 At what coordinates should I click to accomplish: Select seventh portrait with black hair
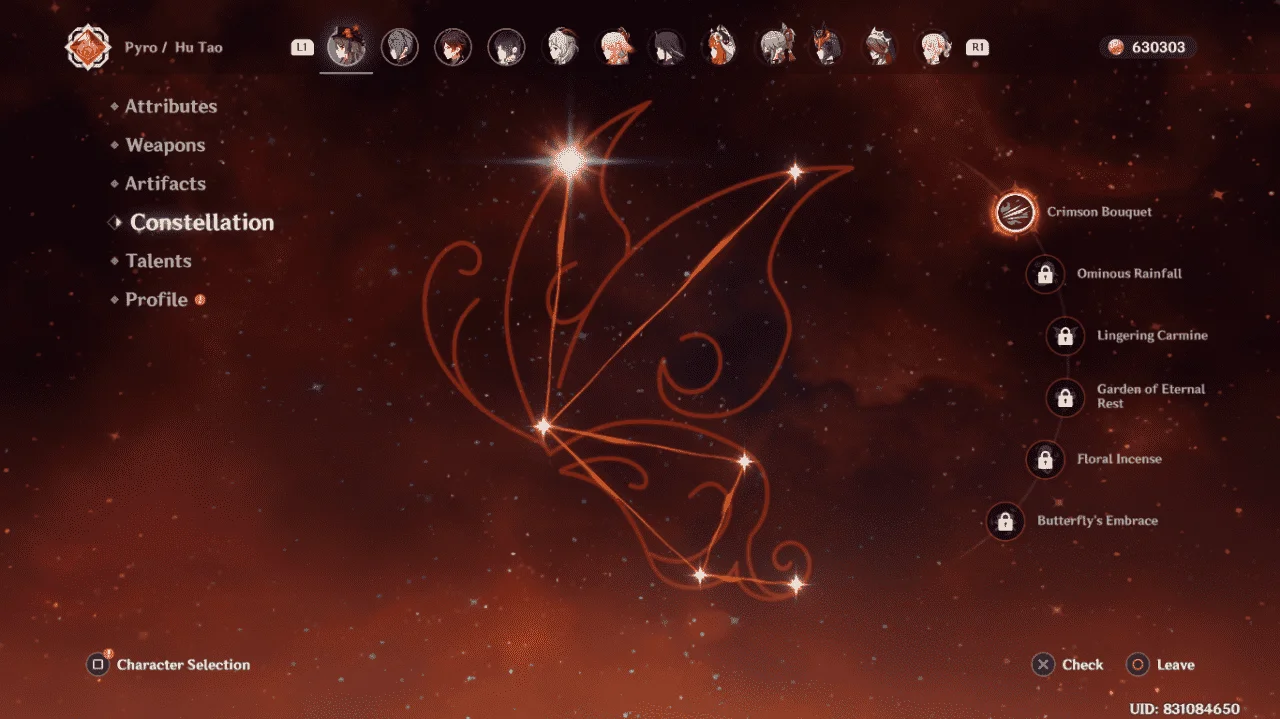click(666, 47)
